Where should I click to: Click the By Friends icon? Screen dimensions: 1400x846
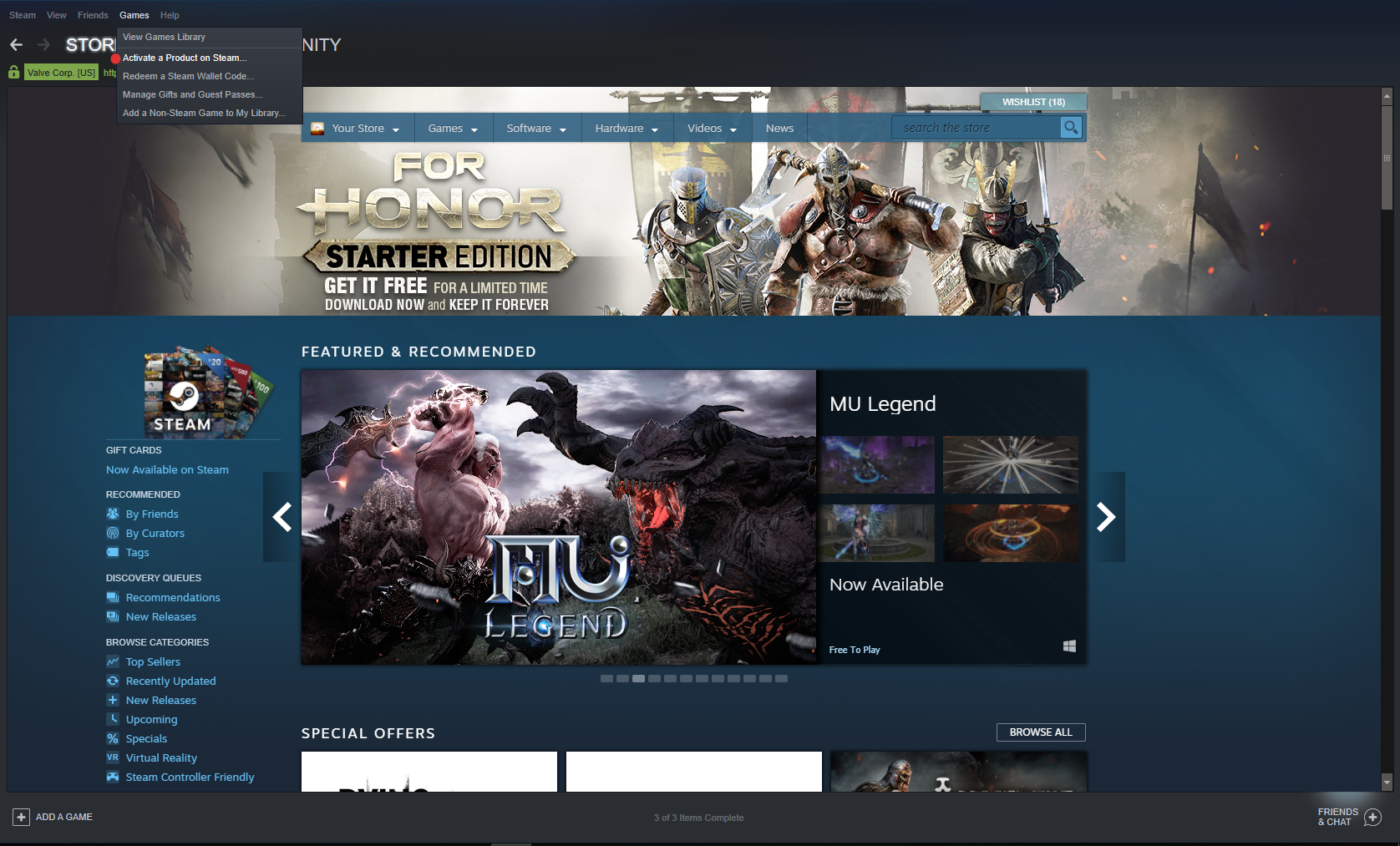(113, 514)
